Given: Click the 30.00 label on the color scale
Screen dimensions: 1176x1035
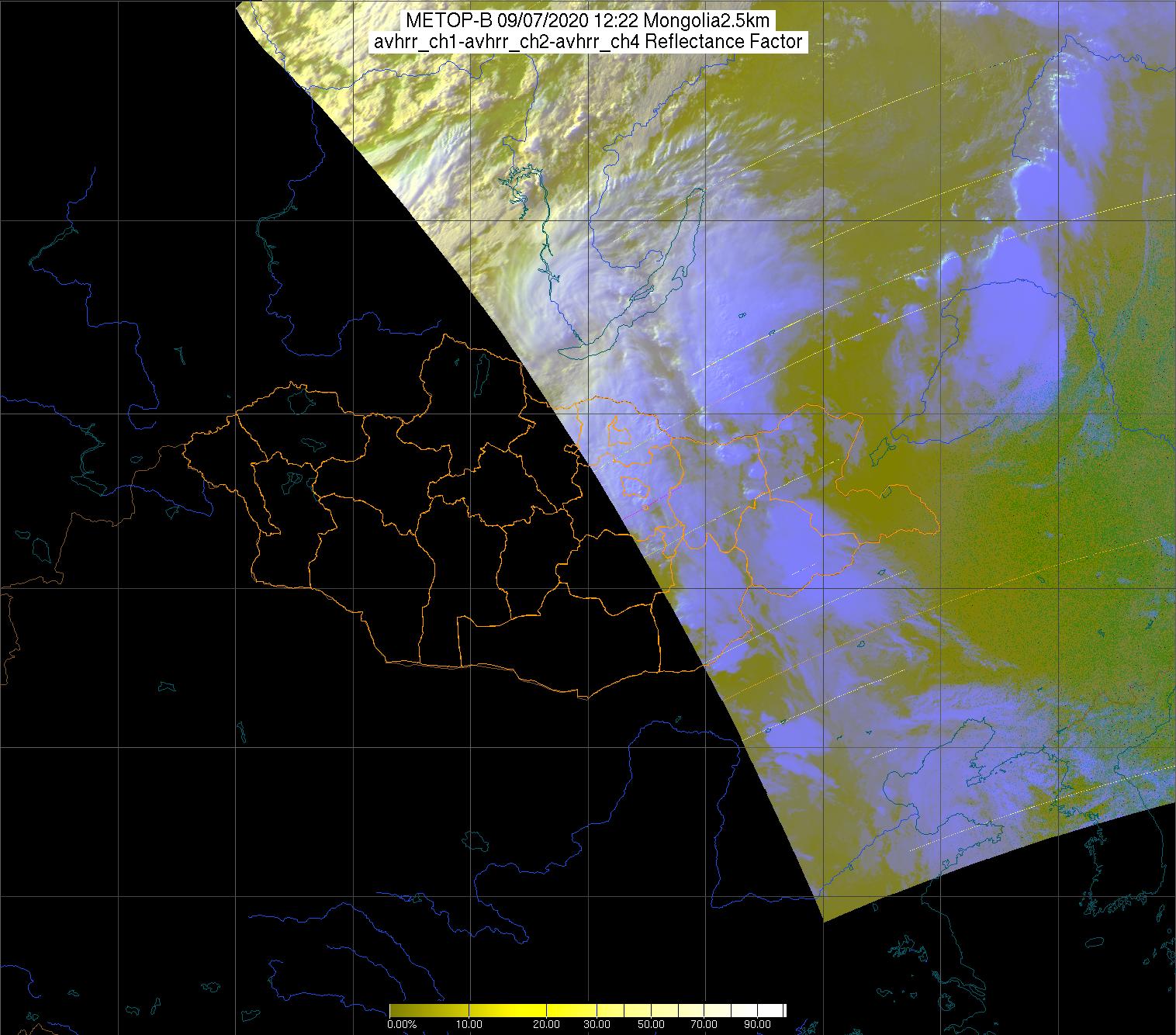Looking at the screenshot, I should point(597,1024).
